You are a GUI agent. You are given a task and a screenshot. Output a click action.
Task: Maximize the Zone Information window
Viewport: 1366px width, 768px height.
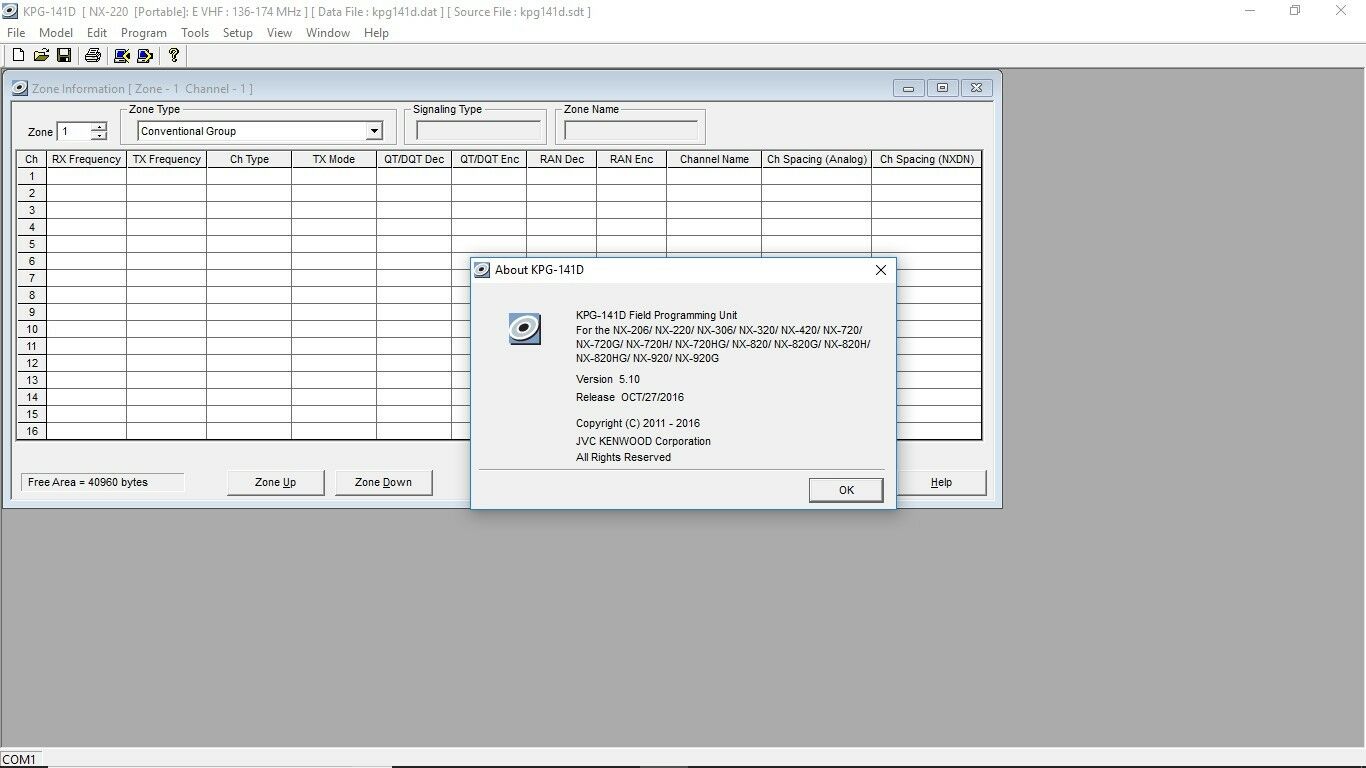click(942, 88)
